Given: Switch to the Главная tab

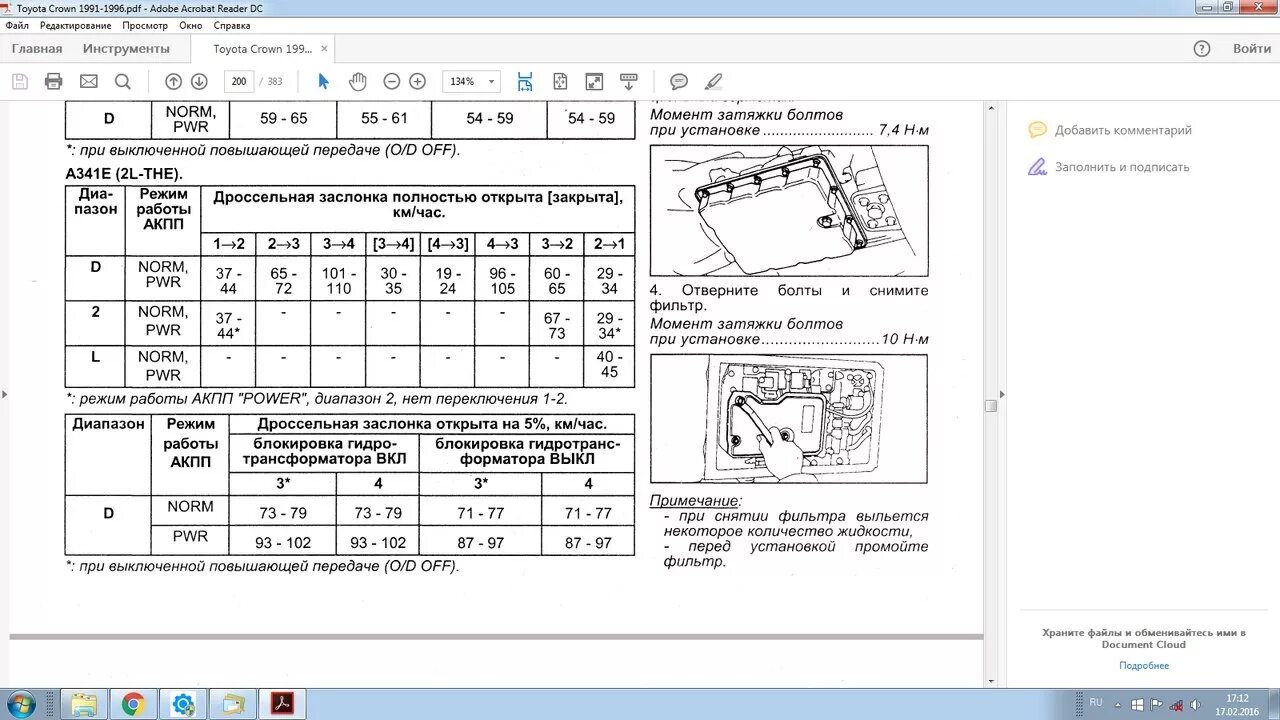Looking at the screenshot, I should point(36,48).
